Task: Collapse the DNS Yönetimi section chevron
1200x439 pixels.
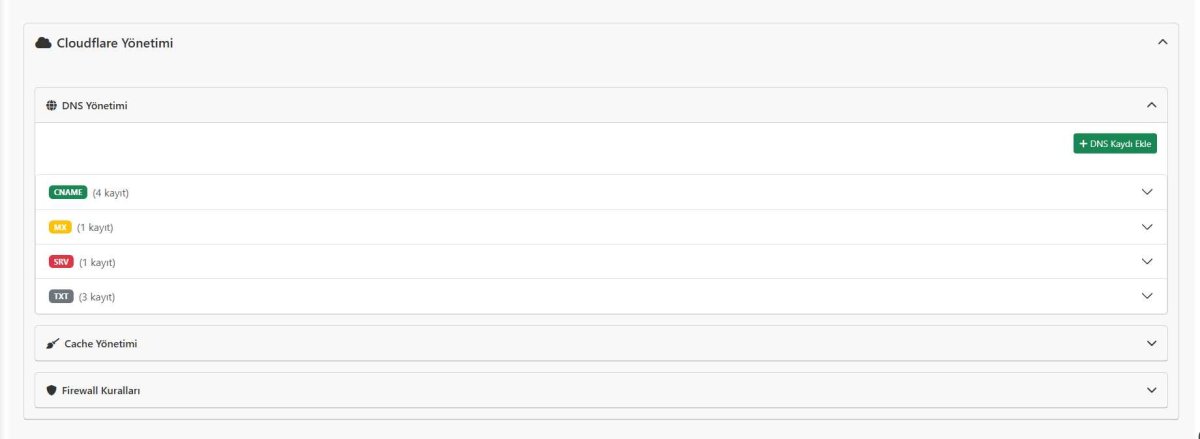Action: (x=1151, y=105)
